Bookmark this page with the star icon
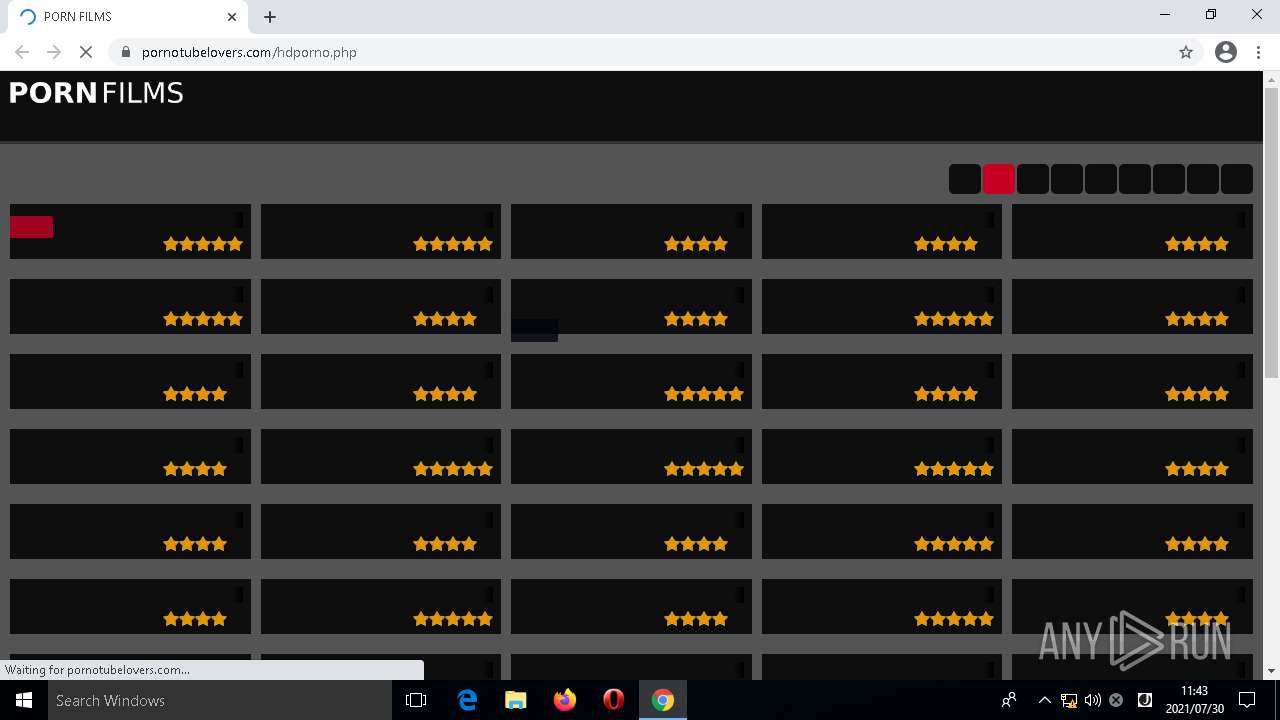 pos(1186,52)
